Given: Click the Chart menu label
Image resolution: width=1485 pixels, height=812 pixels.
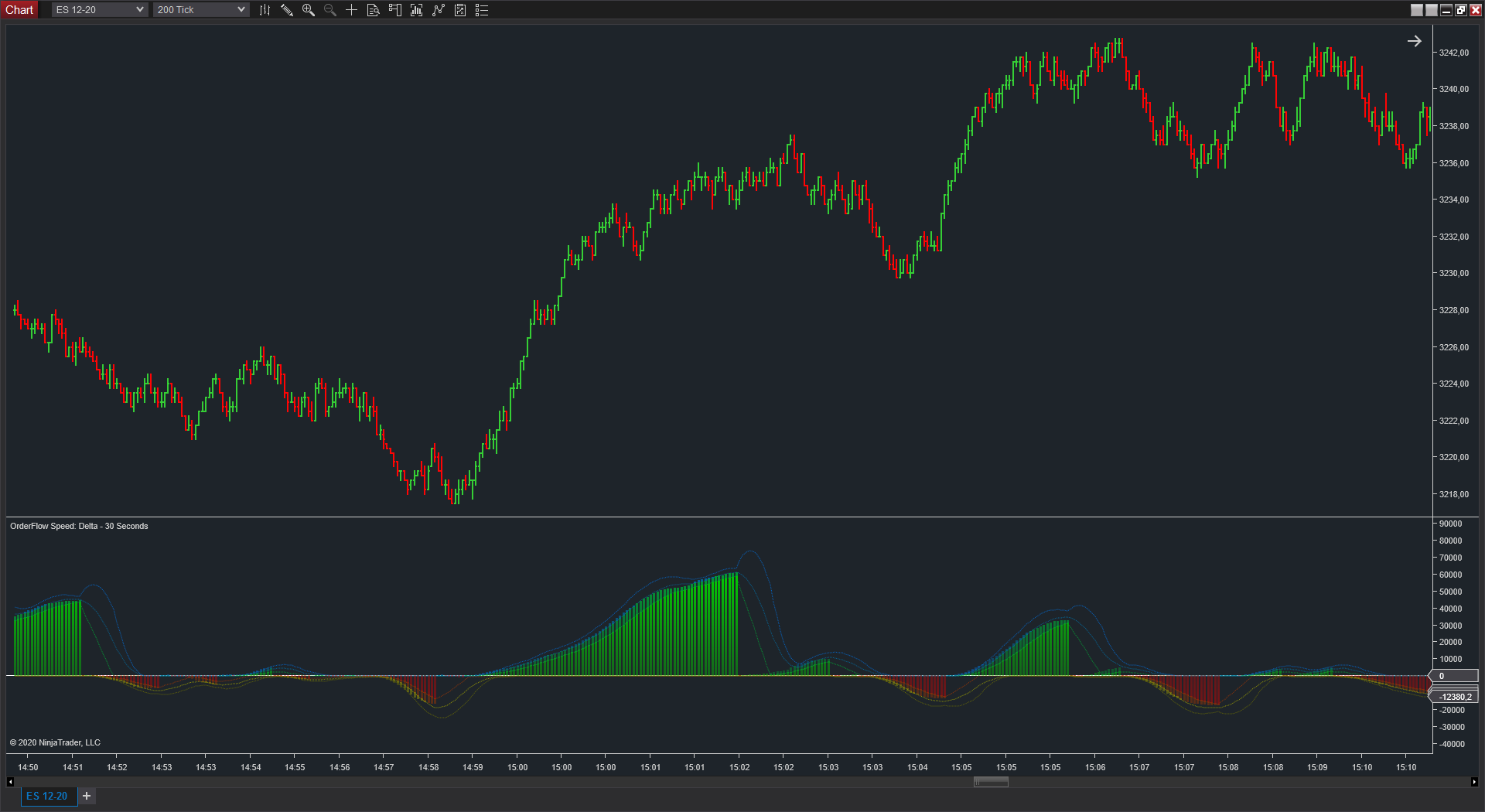Looking at the screenshot, I should (19, 10).
